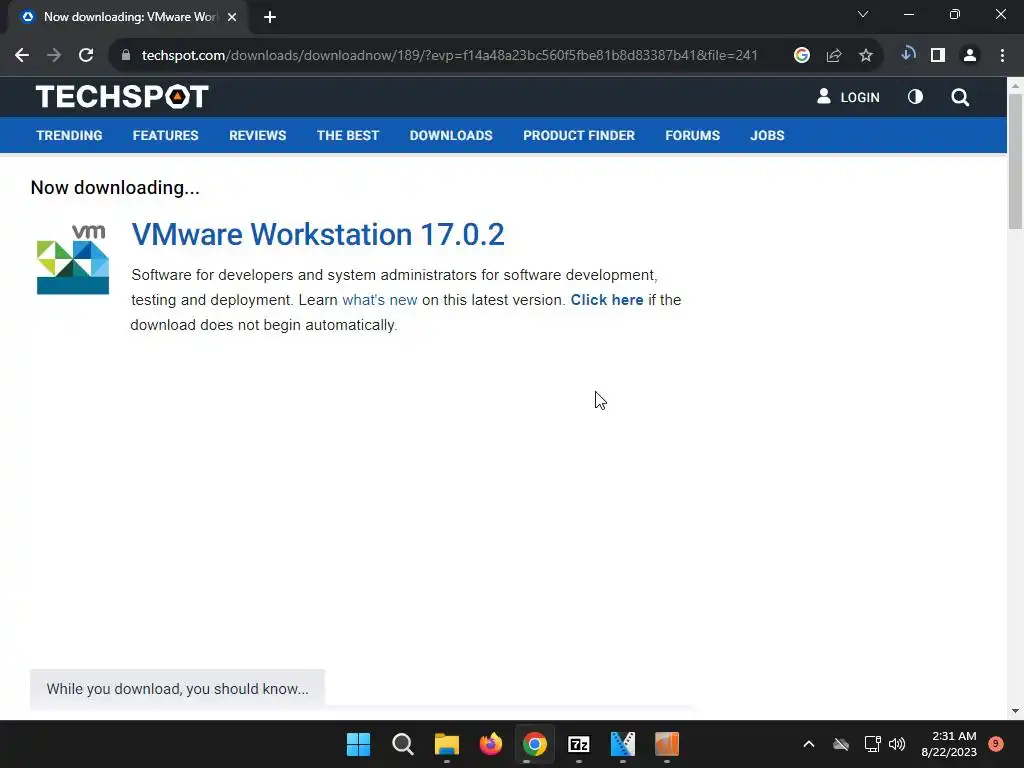Screen dimensions: 1024x768
Task: Open the TRENDING menu
Action: 69,135
